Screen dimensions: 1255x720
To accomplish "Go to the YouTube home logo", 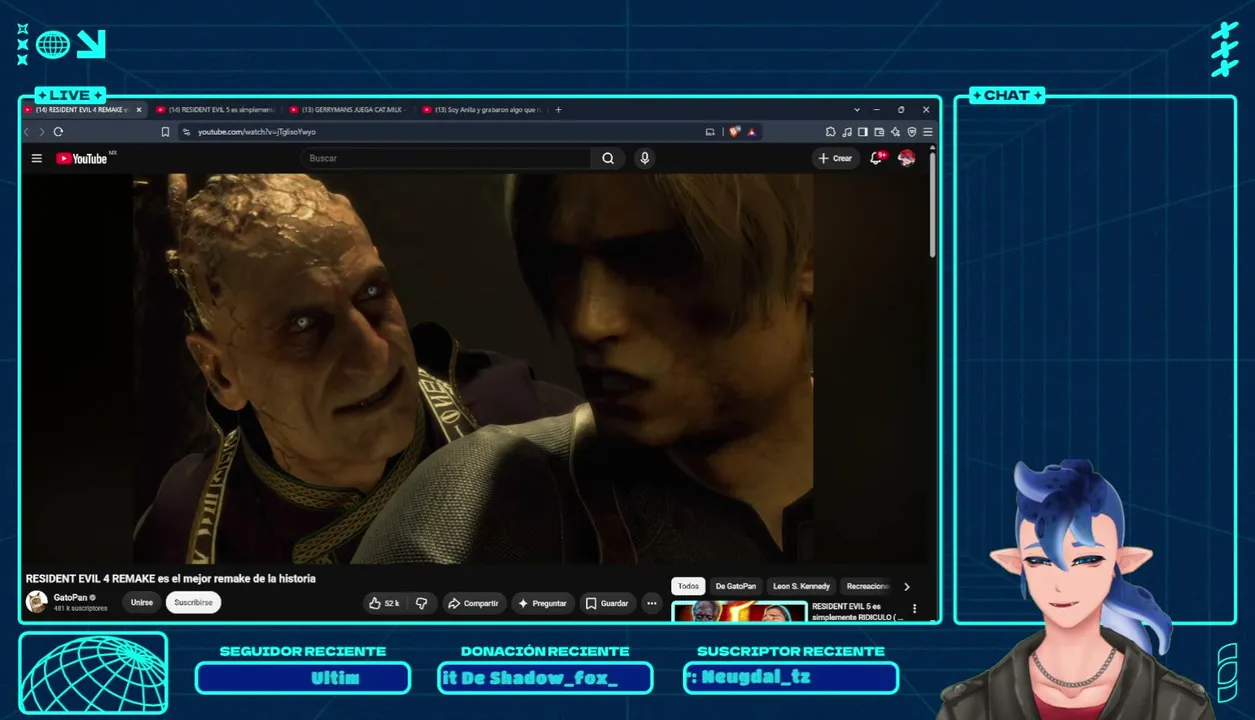I will tap(82, 158).
